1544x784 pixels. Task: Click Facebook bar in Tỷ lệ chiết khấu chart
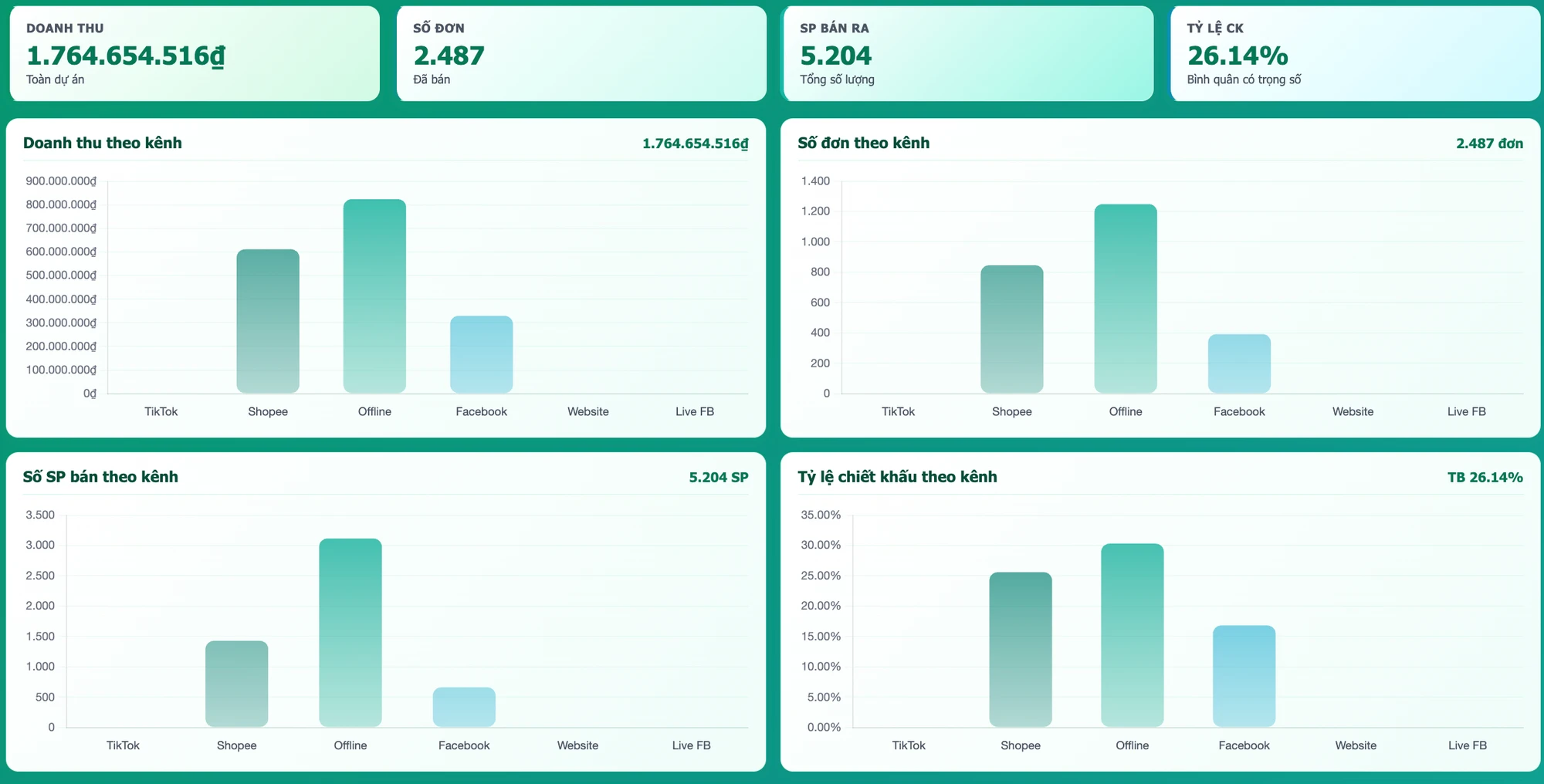tap(1244, 676)
